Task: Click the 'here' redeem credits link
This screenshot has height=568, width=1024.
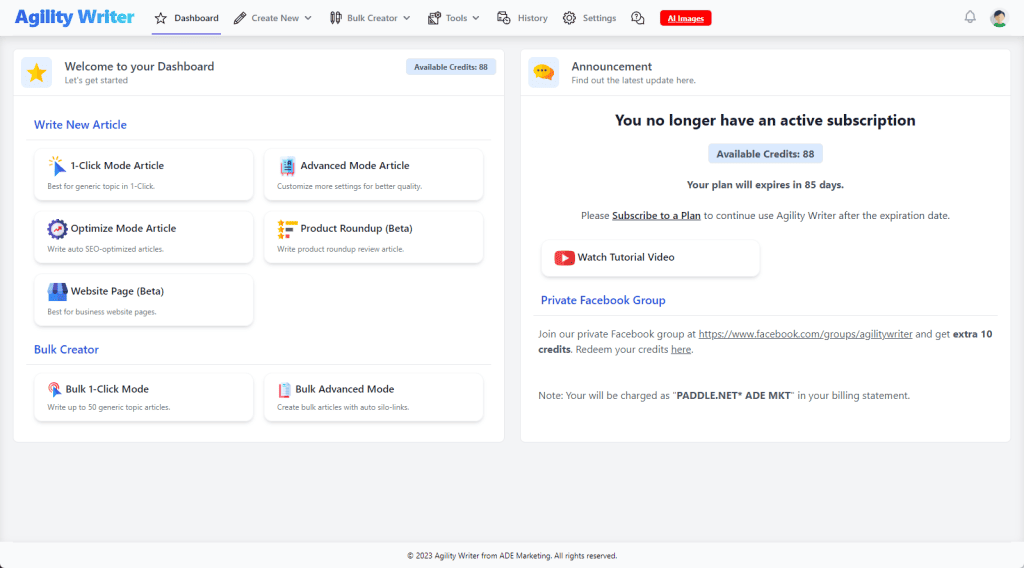Action: pos(681,350)
